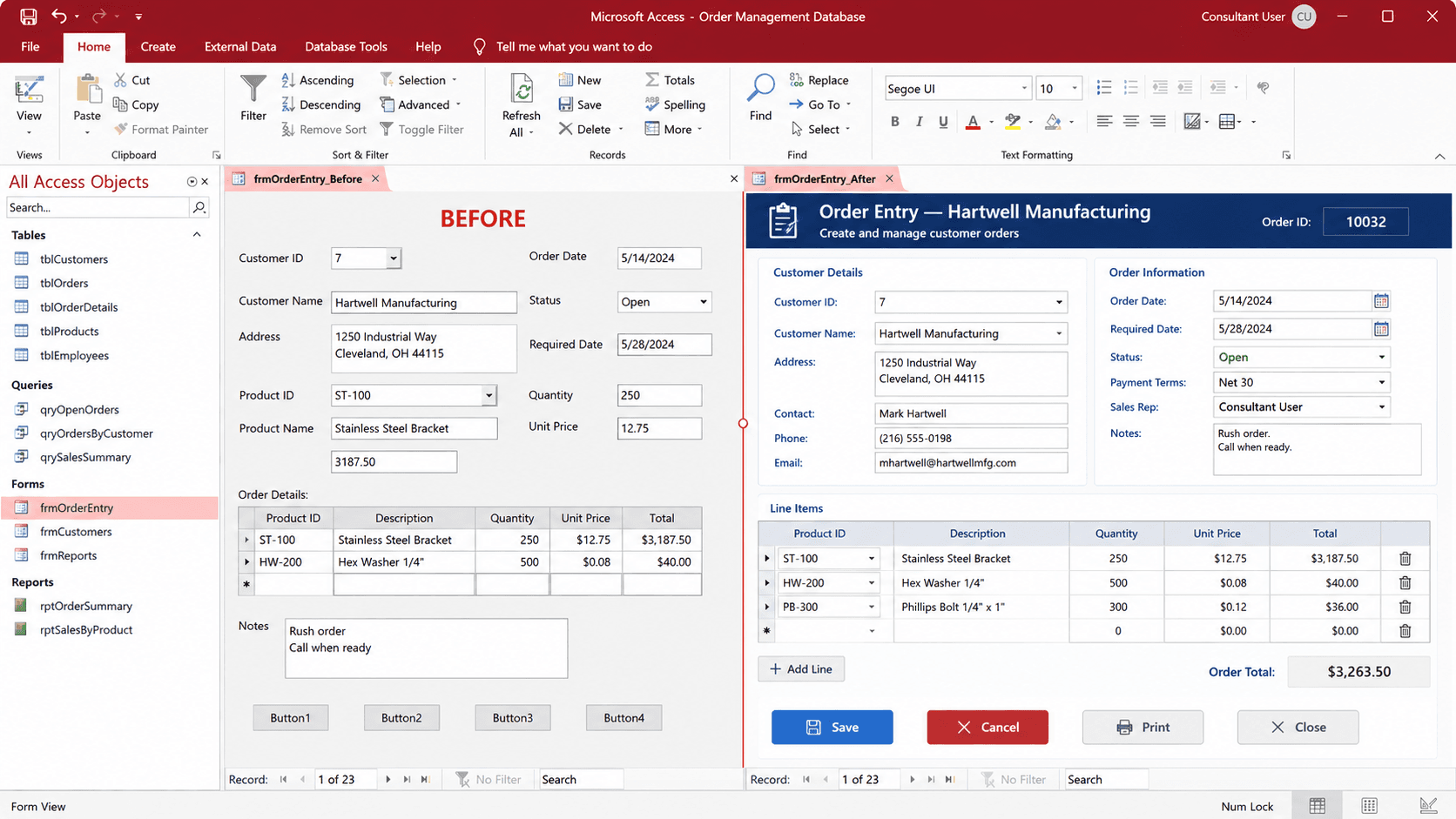
Task: Delete the PB-300 line item with trash icon
Action: pos(1405,607)
